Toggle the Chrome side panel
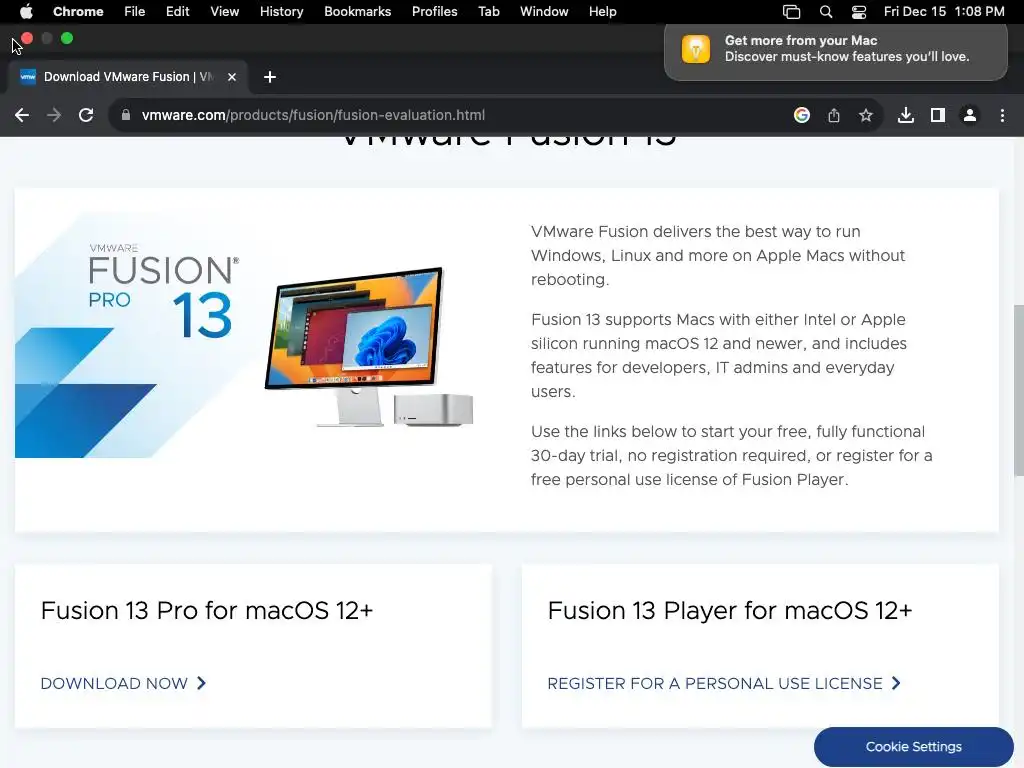Image resolution: width=1024 pixels, height=768 pixels. (938, 116)
